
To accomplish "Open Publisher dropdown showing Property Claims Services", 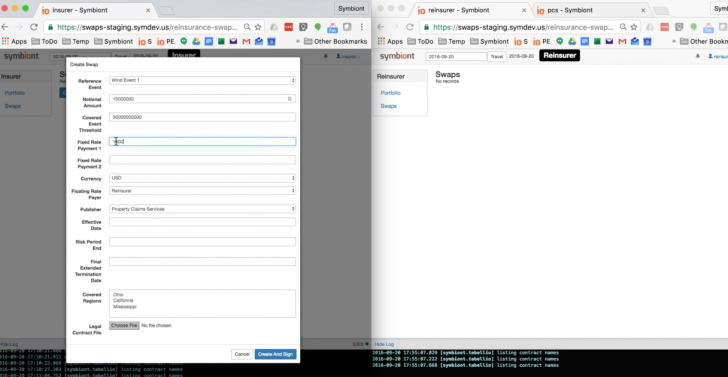I will click(202, 209).
